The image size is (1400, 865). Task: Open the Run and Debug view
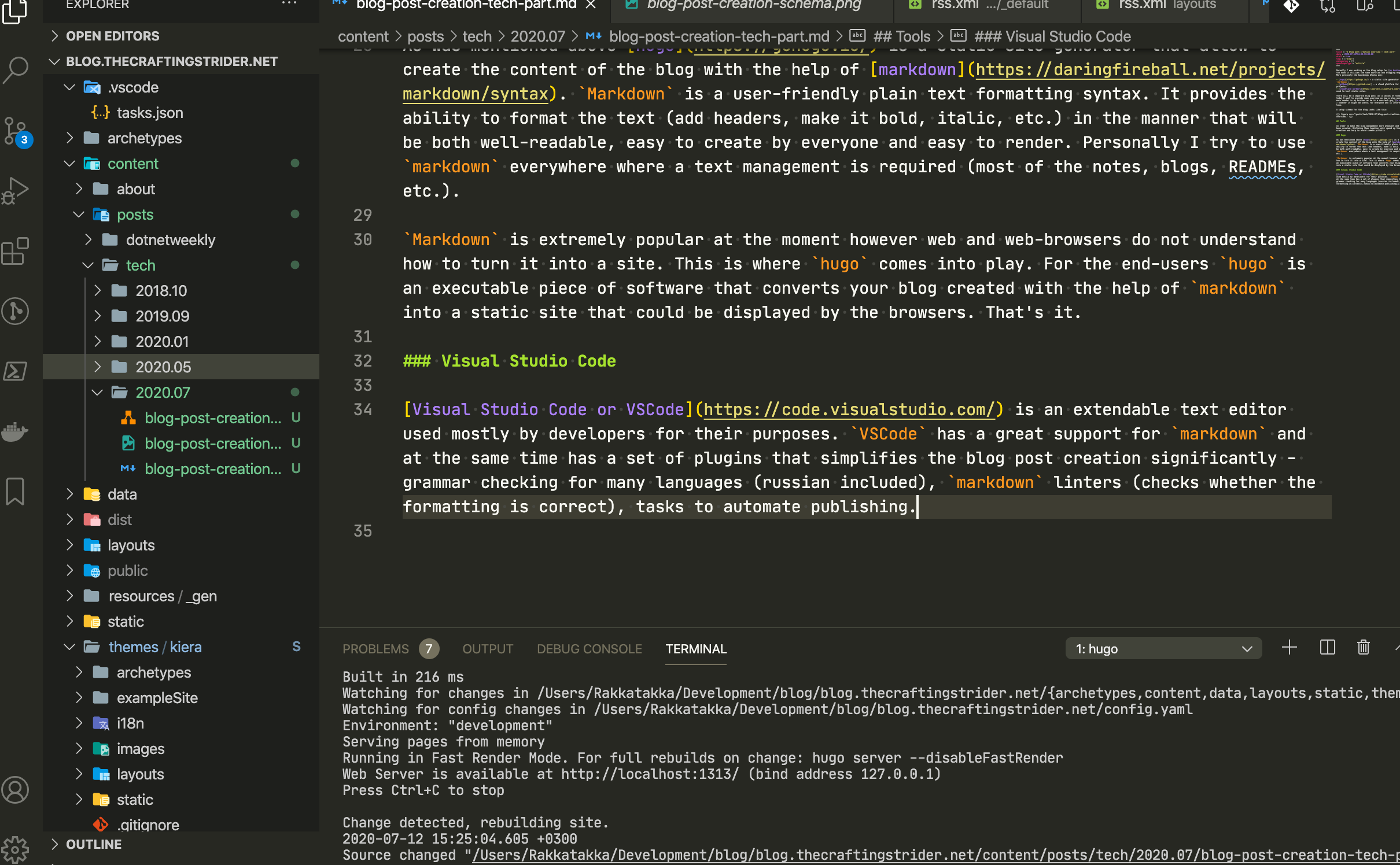[15, 191]
